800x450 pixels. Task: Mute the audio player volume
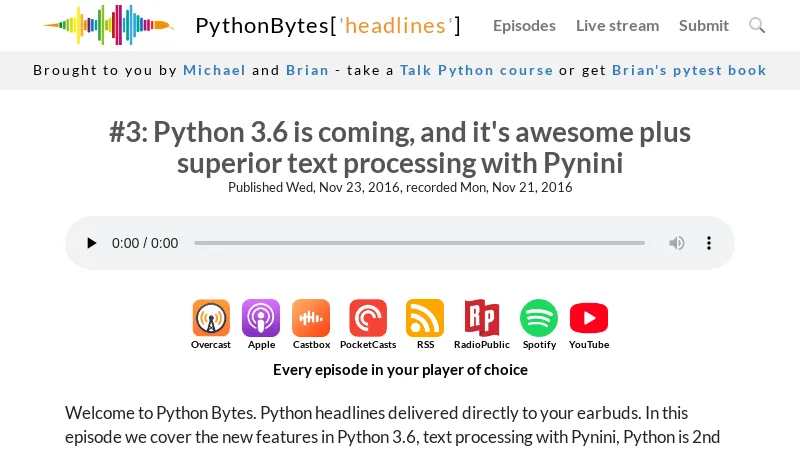(677, 243)
